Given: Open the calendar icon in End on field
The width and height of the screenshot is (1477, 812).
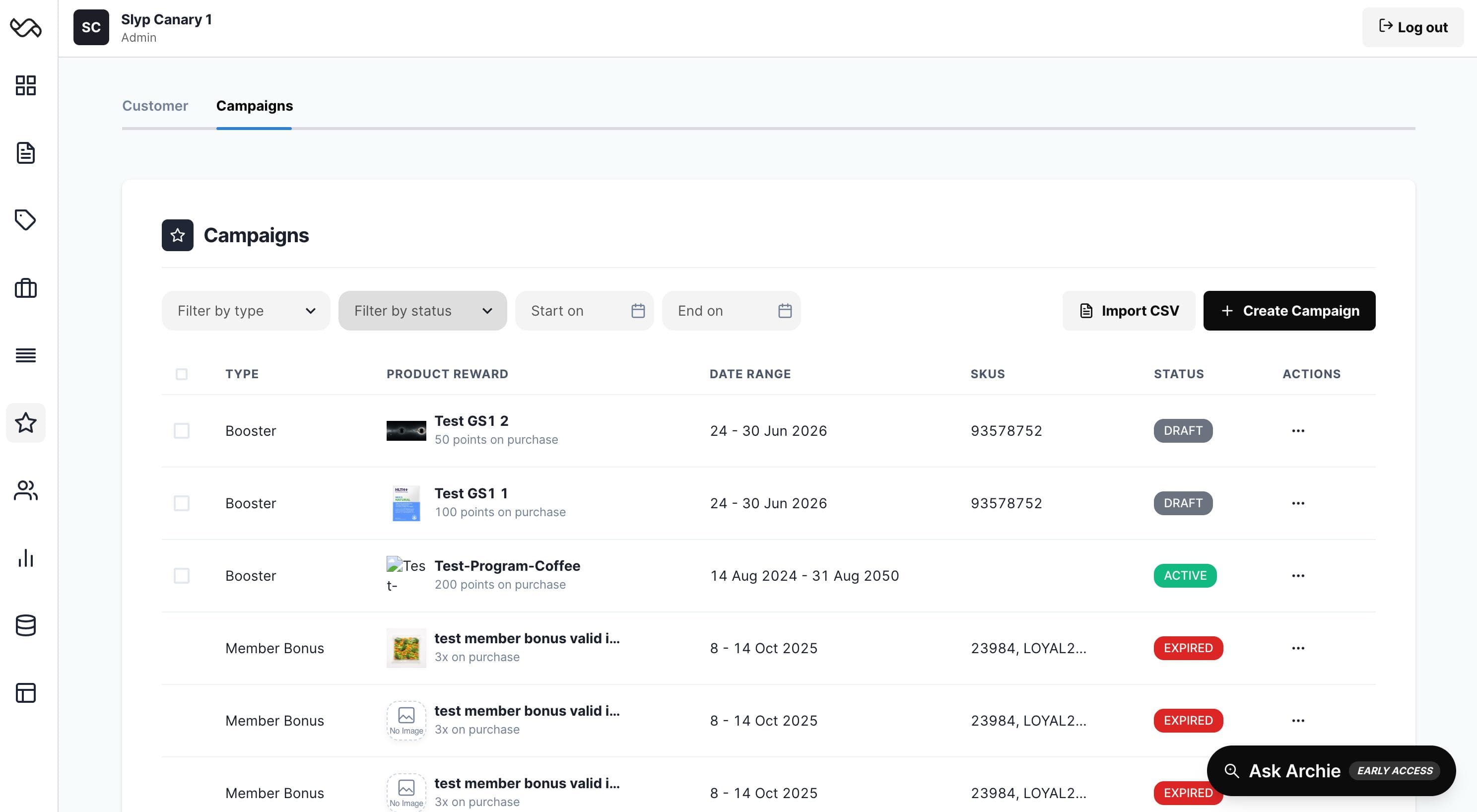Looking at the screenshot, I should coord(785,311).
